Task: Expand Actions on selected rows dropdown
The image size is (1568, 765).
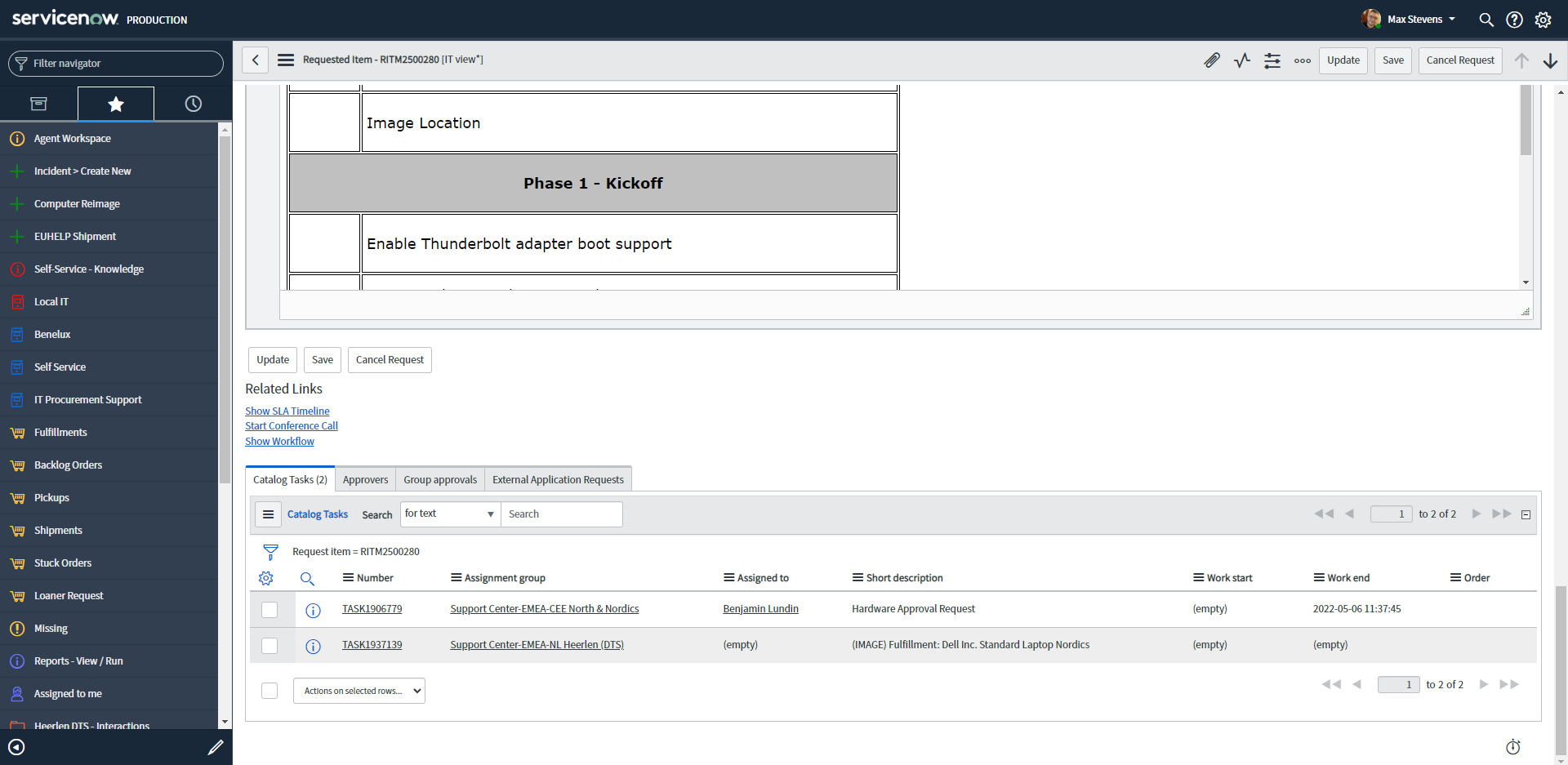Action: click(359, 691)
